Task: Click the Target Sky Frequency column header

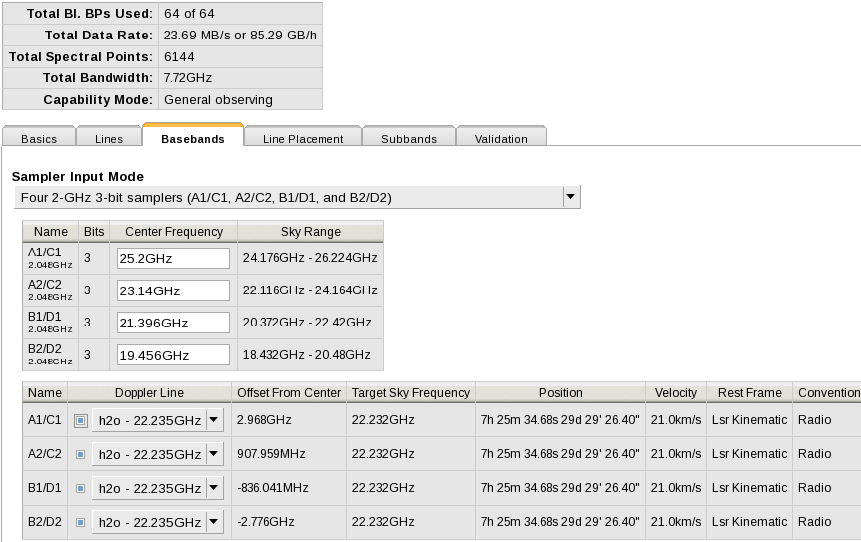Action: tap(410, 392)
